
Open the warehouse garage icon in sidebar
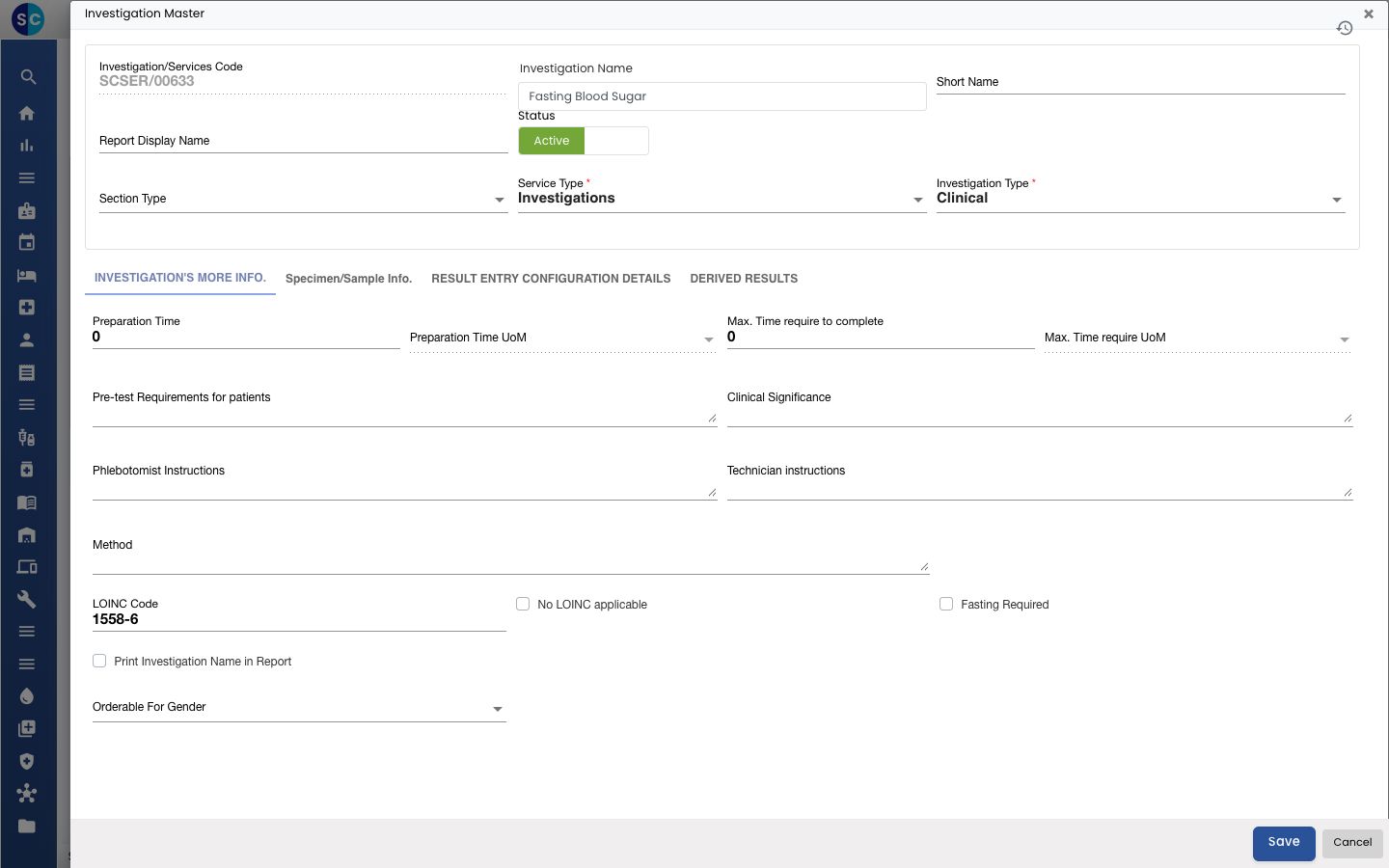[27, 534]
